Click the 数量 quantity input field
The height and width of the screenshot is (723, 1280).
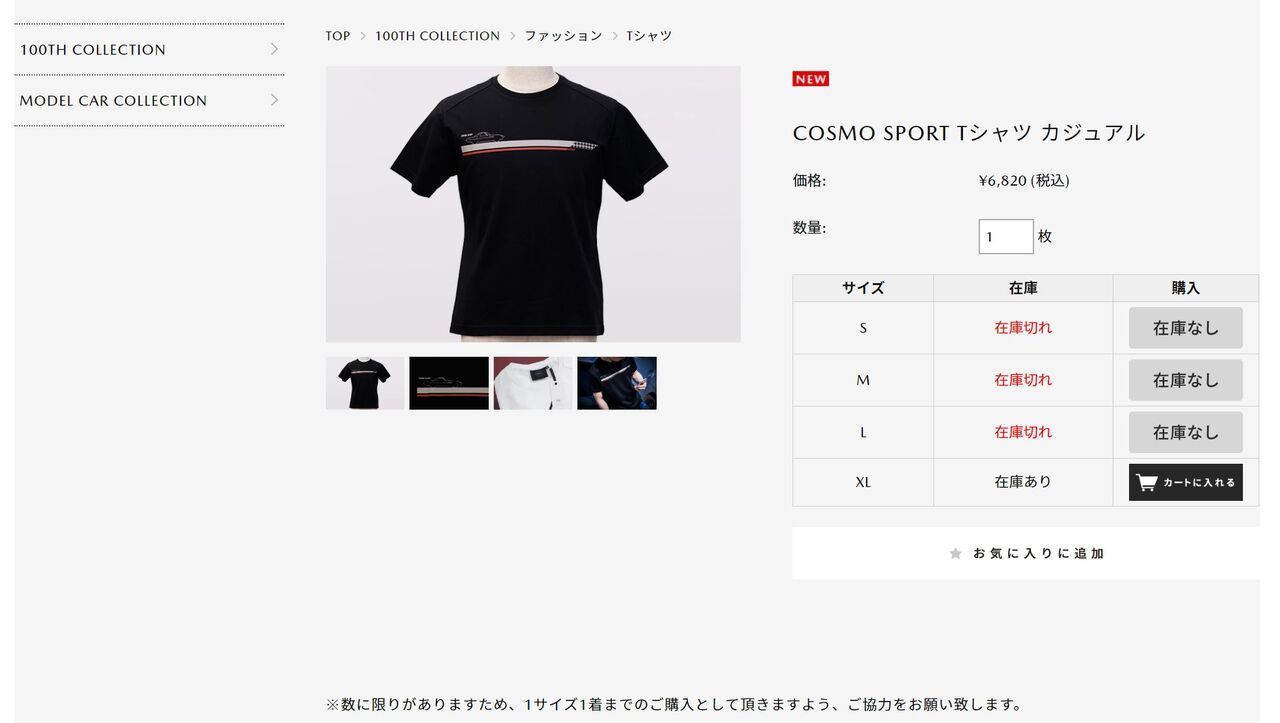pyautogui.click(x=1006, y=237)
